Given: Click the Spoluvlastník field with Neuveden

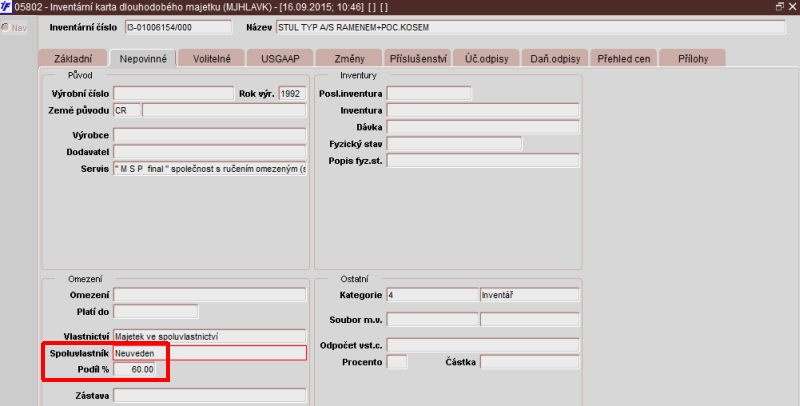Looking at the screenshot, I should [210, 353].
